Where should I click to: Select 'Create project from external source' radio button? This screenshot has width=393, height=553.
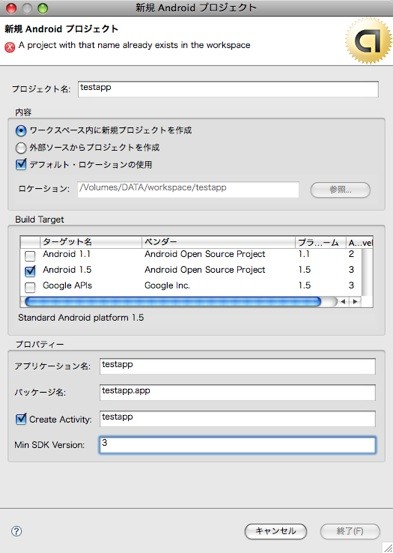[21, 148]
